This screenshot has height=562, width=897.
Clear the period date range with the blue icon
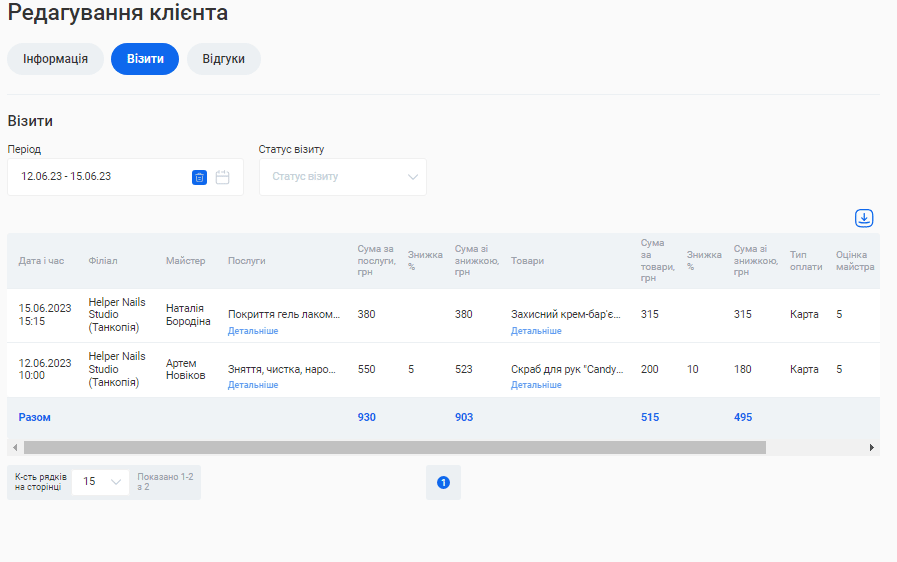(x=199, y=177)
